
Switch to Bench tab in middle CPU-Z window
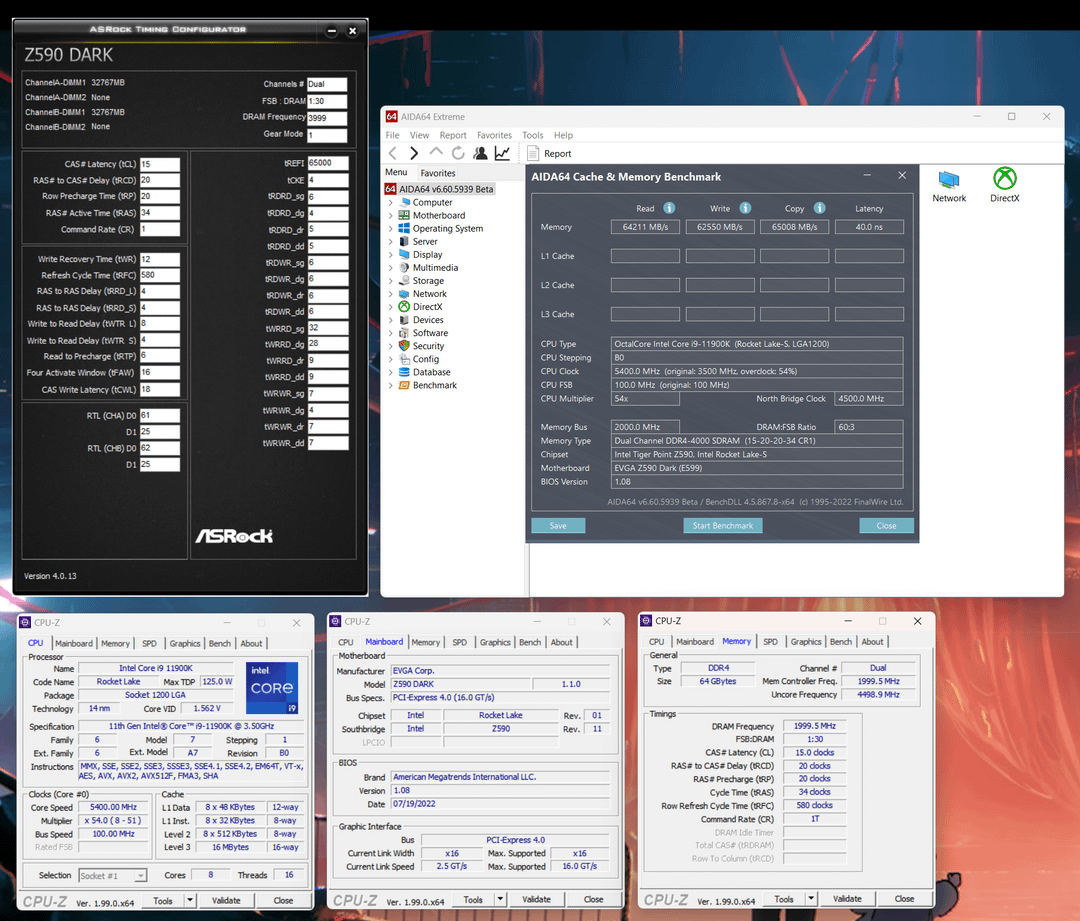point(530,642)
